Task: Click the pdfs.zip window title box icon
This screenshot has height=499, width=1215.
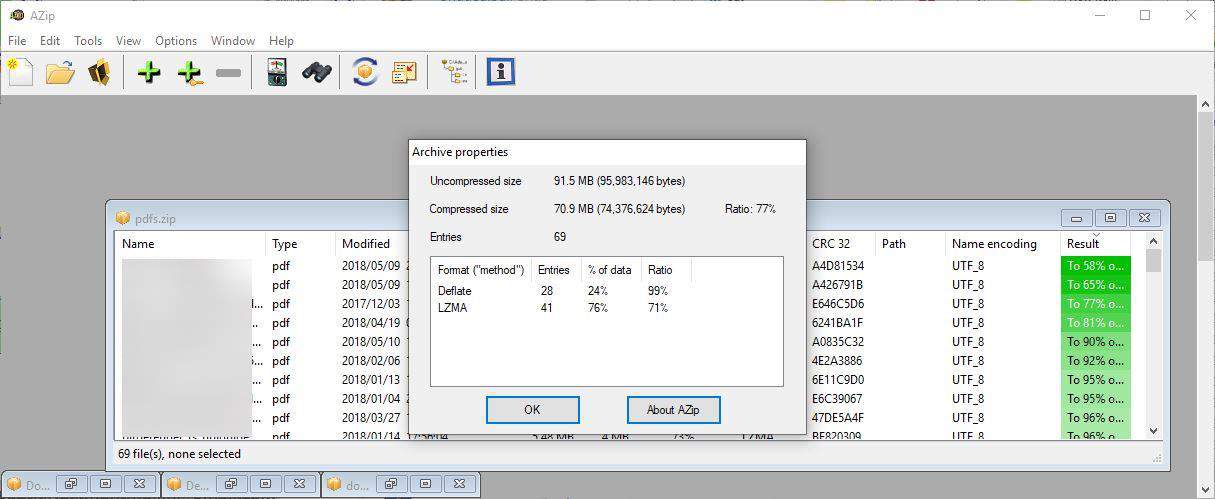Action: 123,218
